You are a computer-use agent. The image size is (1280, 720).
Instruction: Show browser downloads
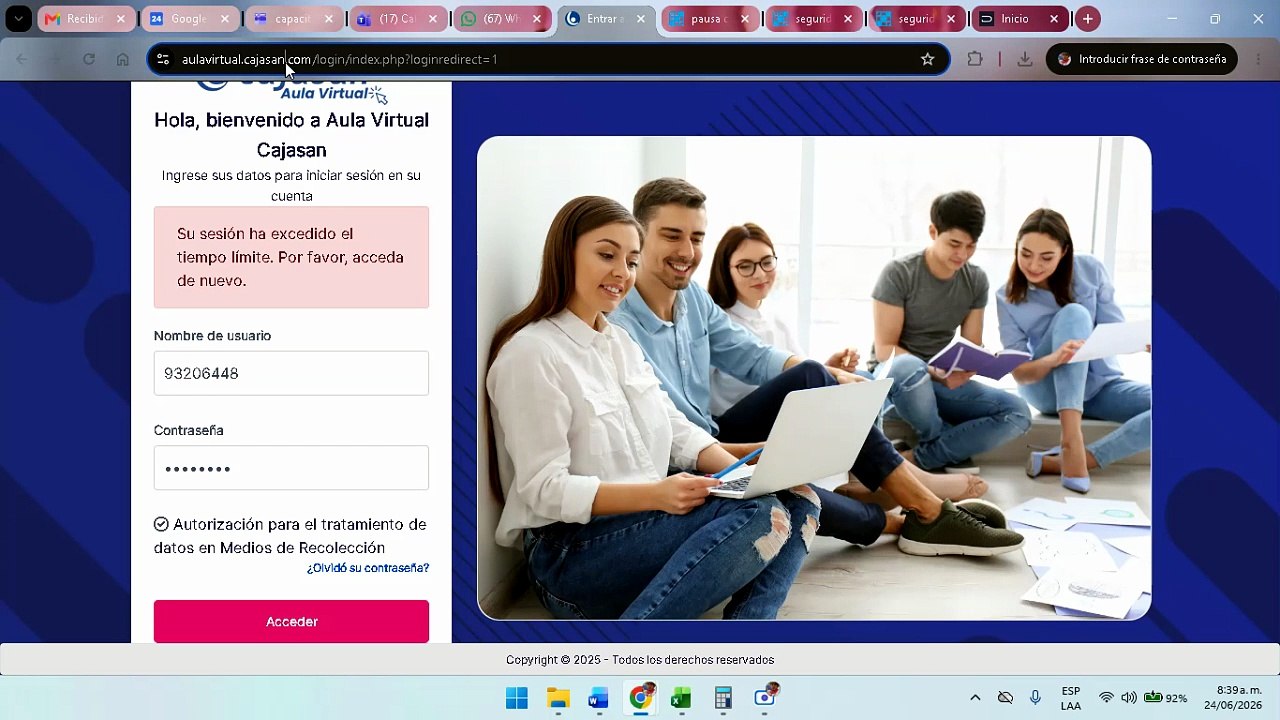point(1025,59)
